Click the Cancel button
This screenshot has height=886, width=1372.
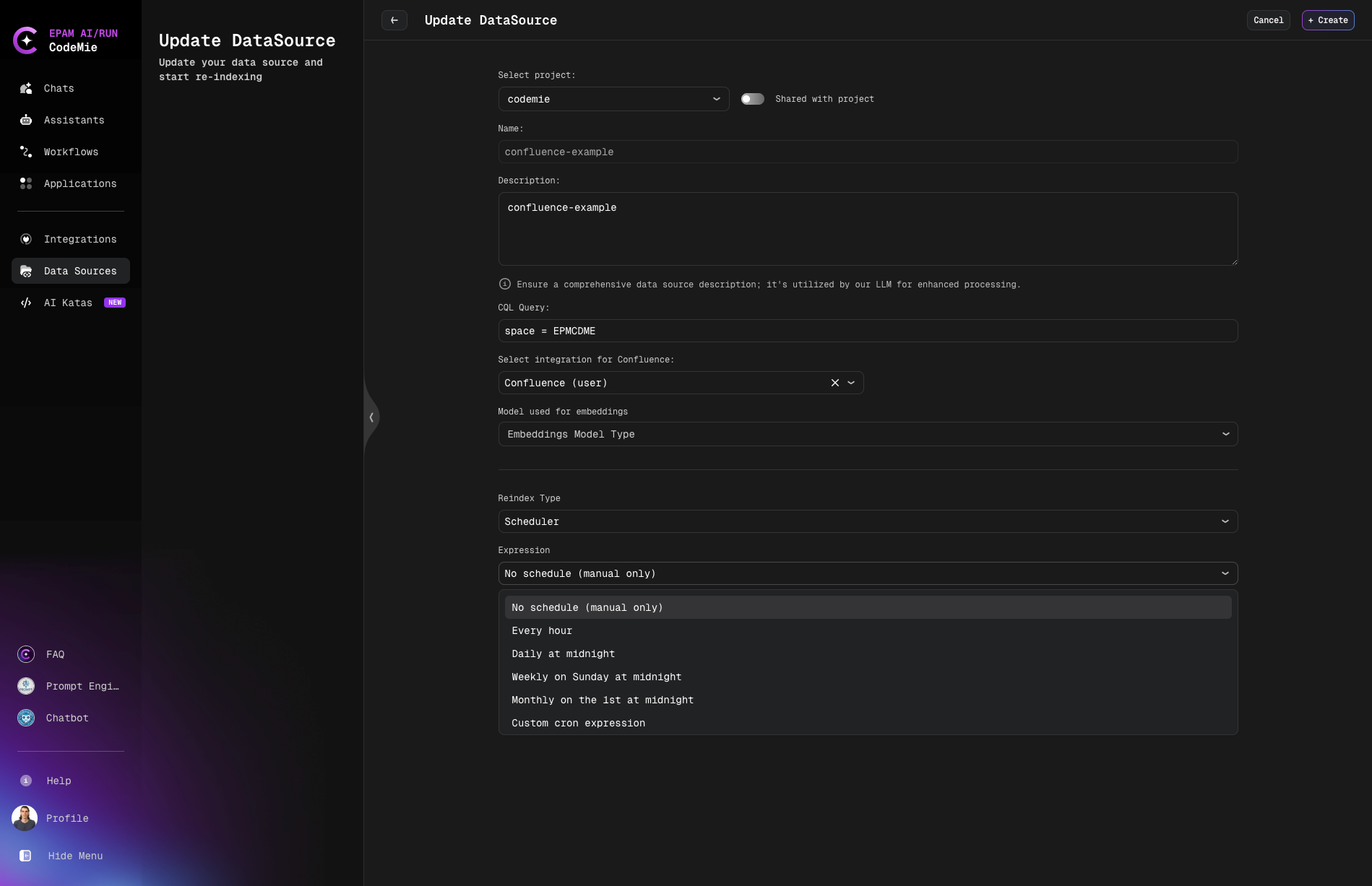(1267, 20)
